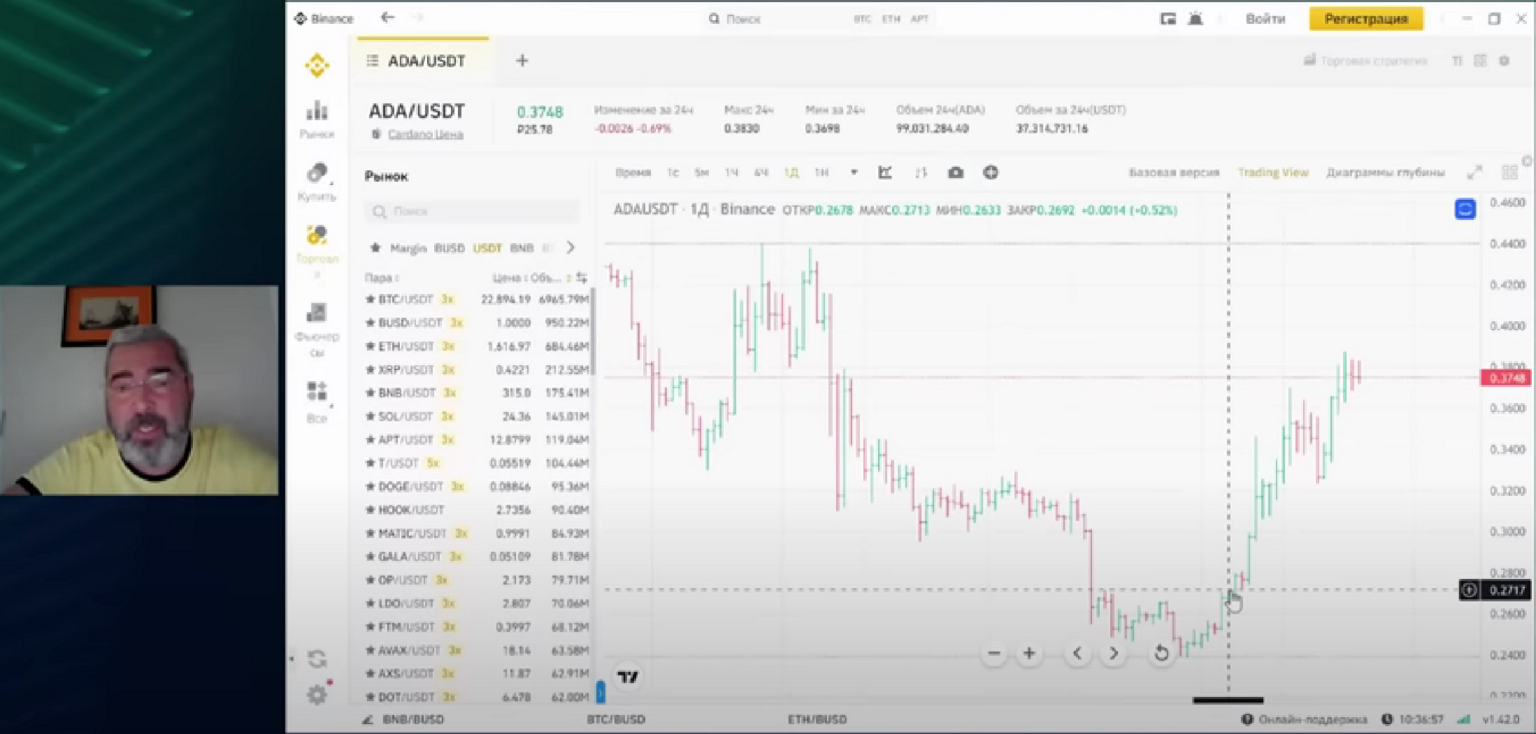The height and width of the screenshot is (734, 1536).
Task: Open indicators via the plus circle icon
Action: click(x=990, y=172)
